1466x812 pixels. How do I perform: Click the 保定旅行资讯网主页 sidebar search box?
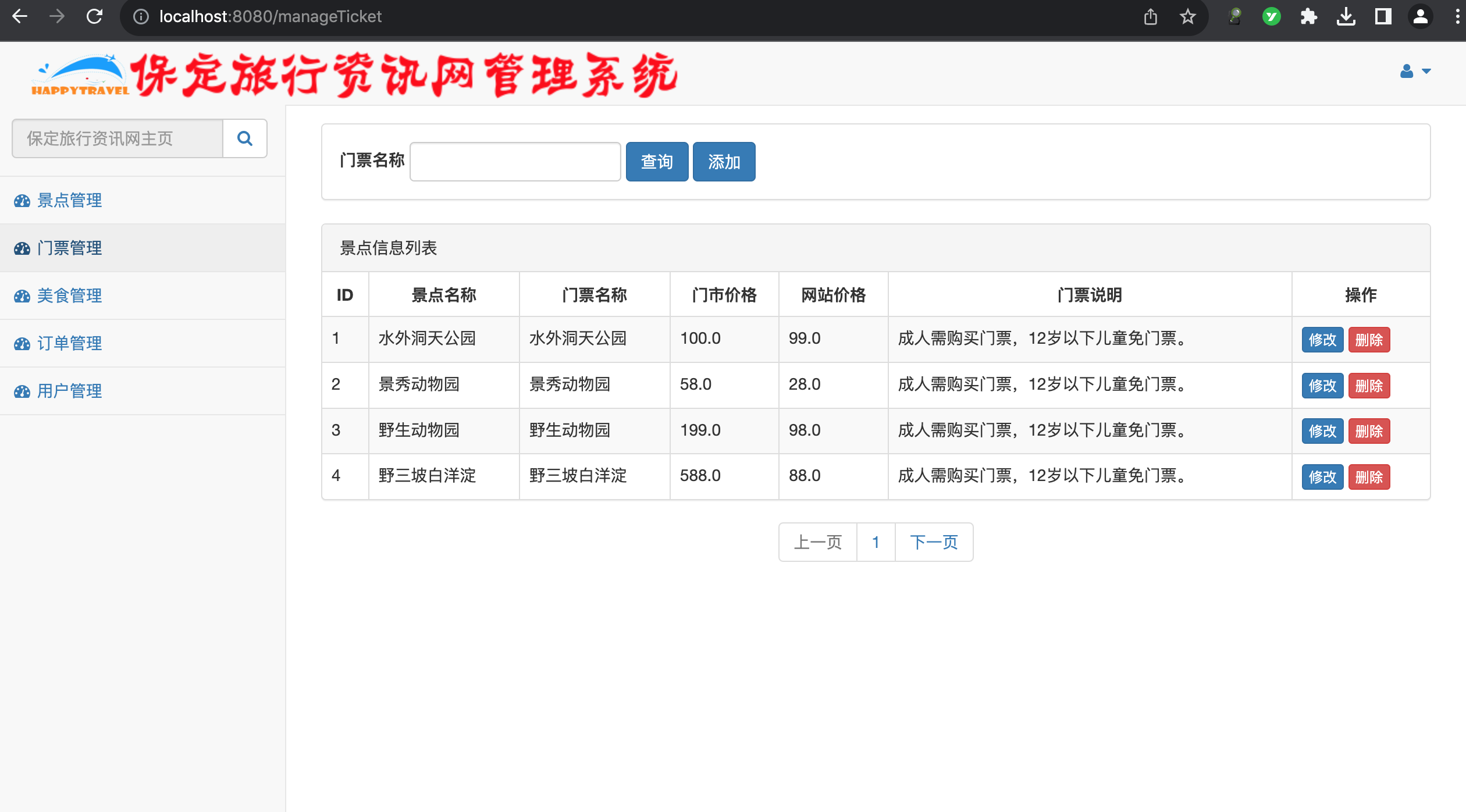pos(118,138)
